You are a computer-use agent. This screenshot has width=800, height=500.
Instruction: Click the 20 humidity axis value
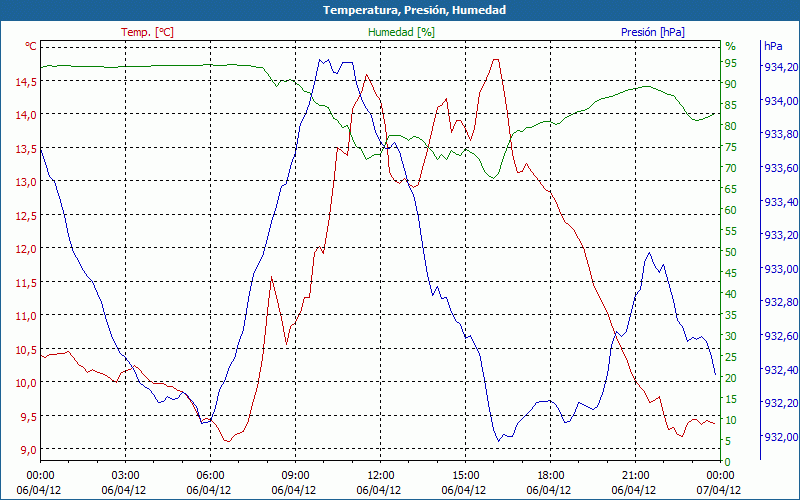point(731,378)
